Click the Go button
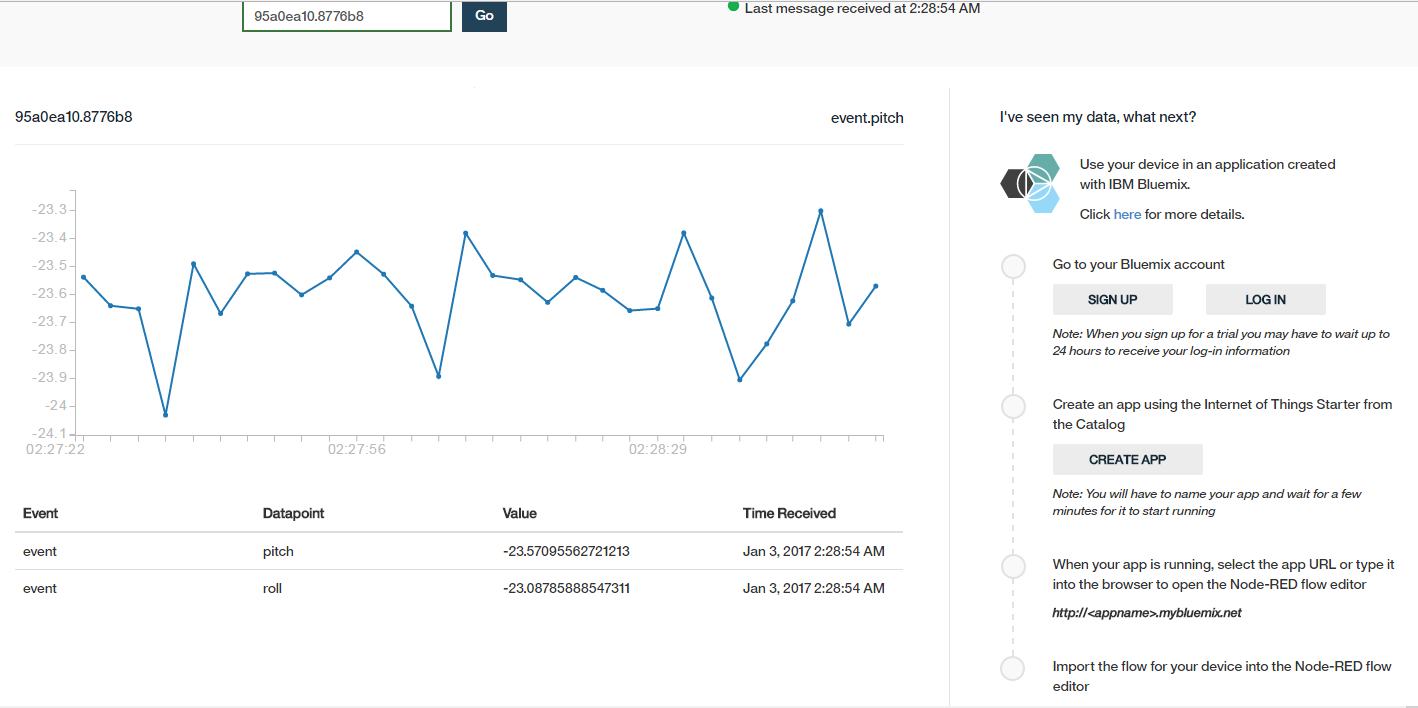 point(484,16)
